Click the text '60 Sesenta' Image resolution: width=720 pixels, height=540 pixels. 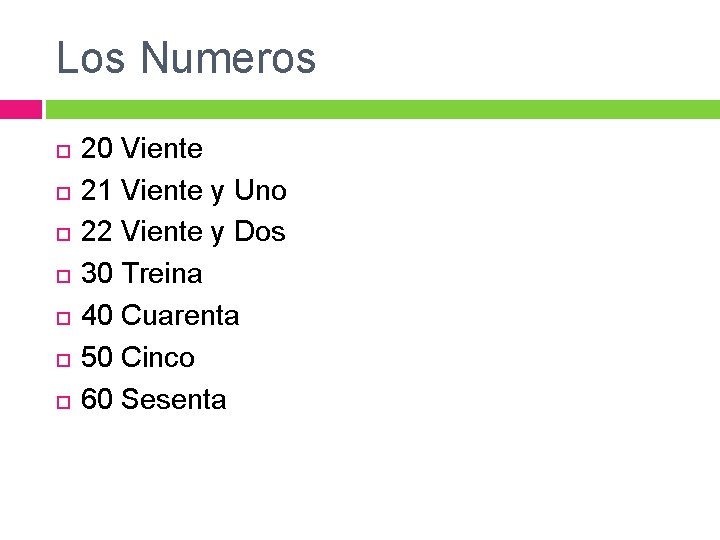coord(153,399)
